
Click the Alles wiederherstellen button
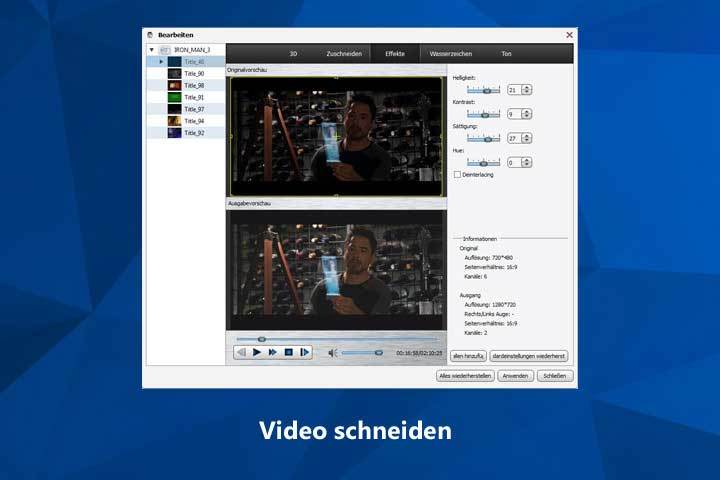coord(465,376)
